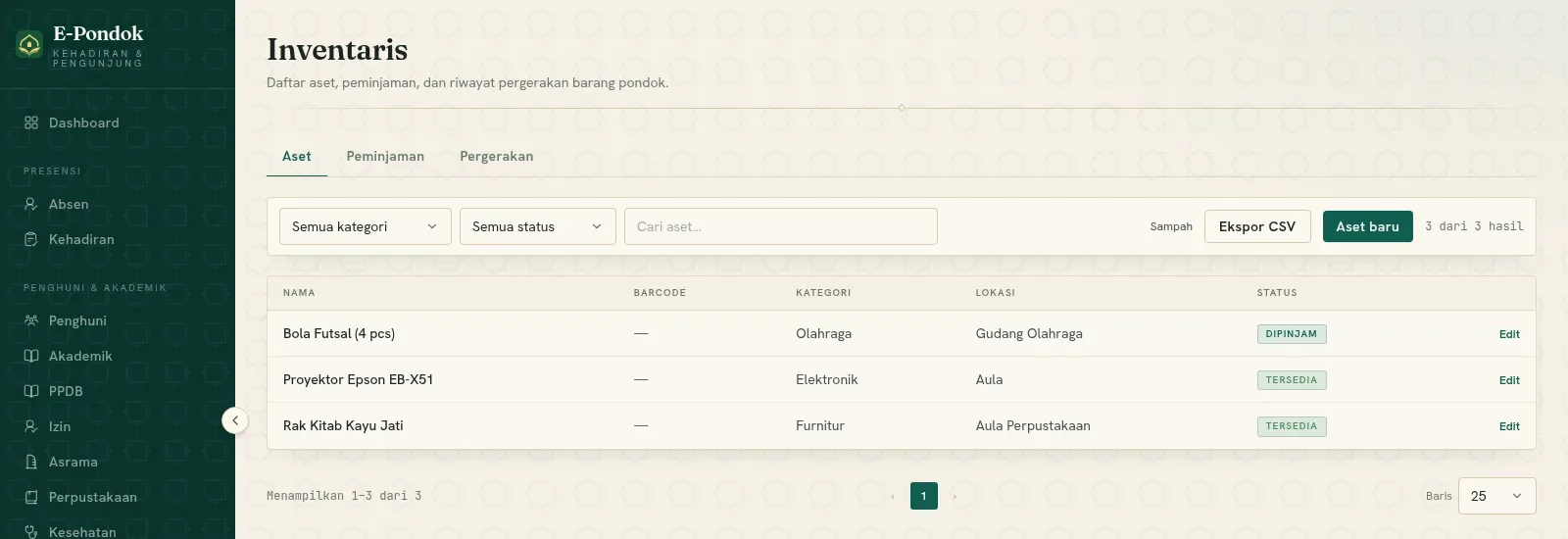Screen dimensions: 1568x539
Task: Click the E-Pondok logo icon
Action: click(29, 44)
